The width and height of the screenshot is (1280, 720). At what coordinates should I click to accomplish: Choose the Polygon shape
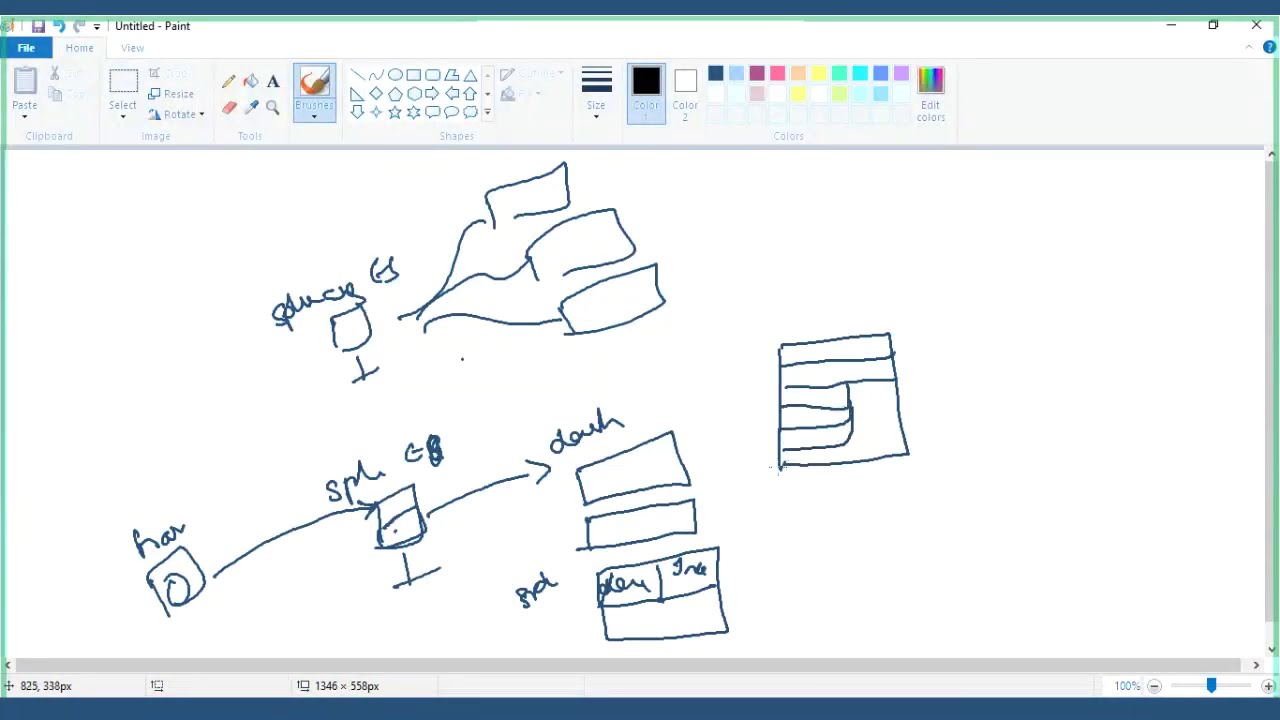pos(451,75)
